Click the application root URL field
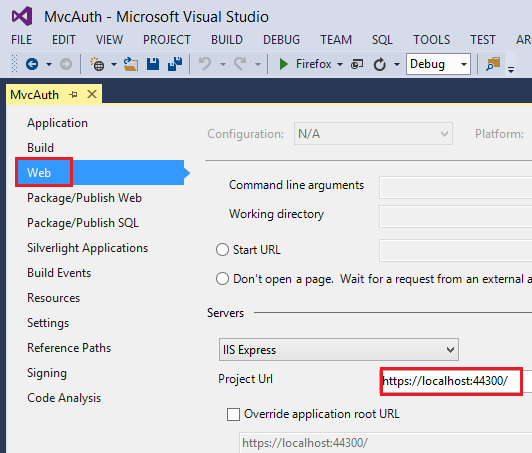This screenshot has width=532, height=453. coord(386,443)
